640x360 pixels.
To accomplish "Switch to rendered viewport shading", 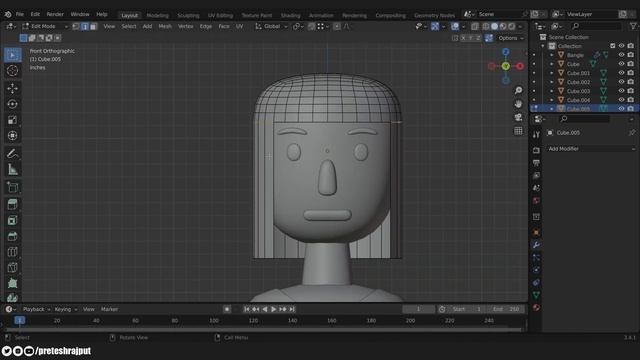I will (x=512, y=27).
